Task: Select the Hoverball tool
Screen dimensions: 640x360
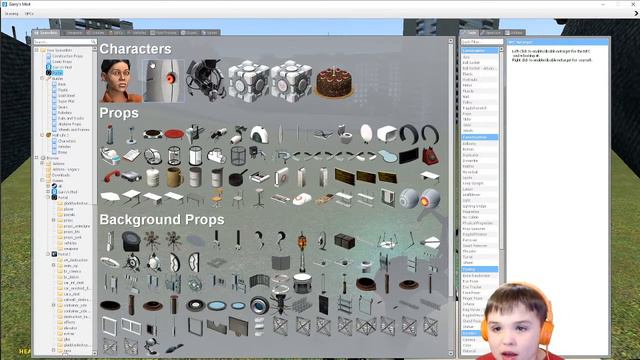Action: 480,172
